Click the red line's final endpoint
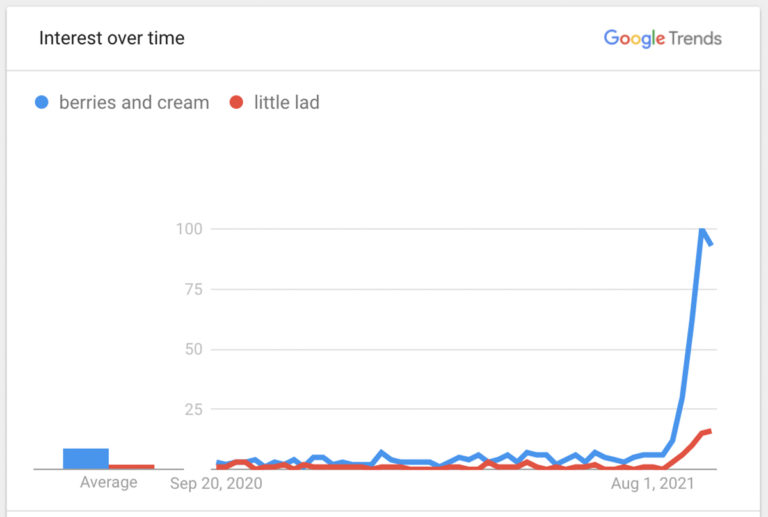This screenshot has height=517, width=768. tap(709, 431)
